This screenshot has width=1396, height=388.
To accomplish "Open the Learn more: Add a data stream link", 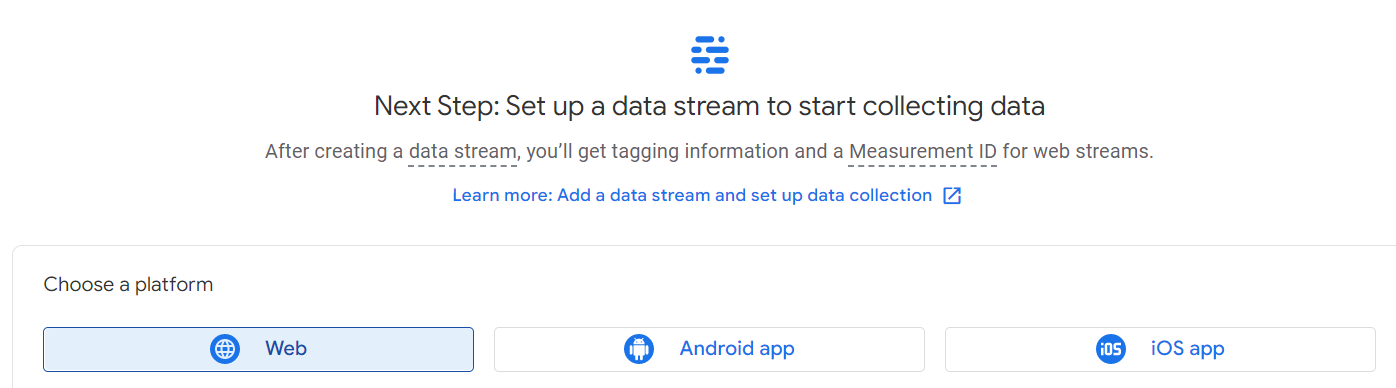I will (692, 196).
